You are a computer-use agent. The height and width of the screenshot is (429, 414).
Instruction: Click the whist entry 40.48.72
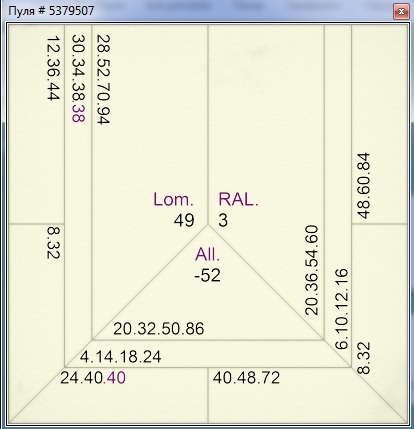[x=246, y=378]
